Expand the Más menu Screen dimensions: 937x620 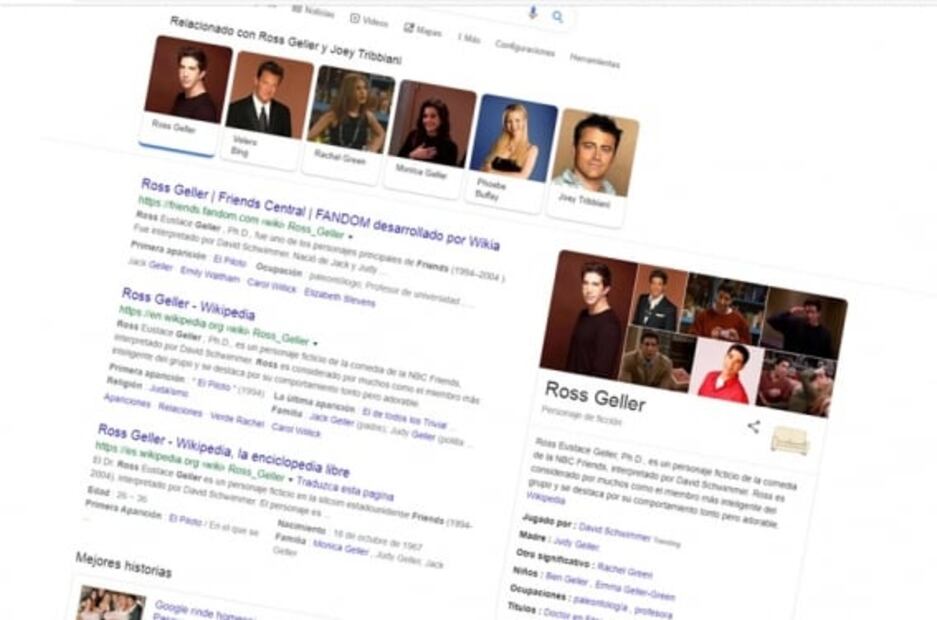click(x=469, y=39)
